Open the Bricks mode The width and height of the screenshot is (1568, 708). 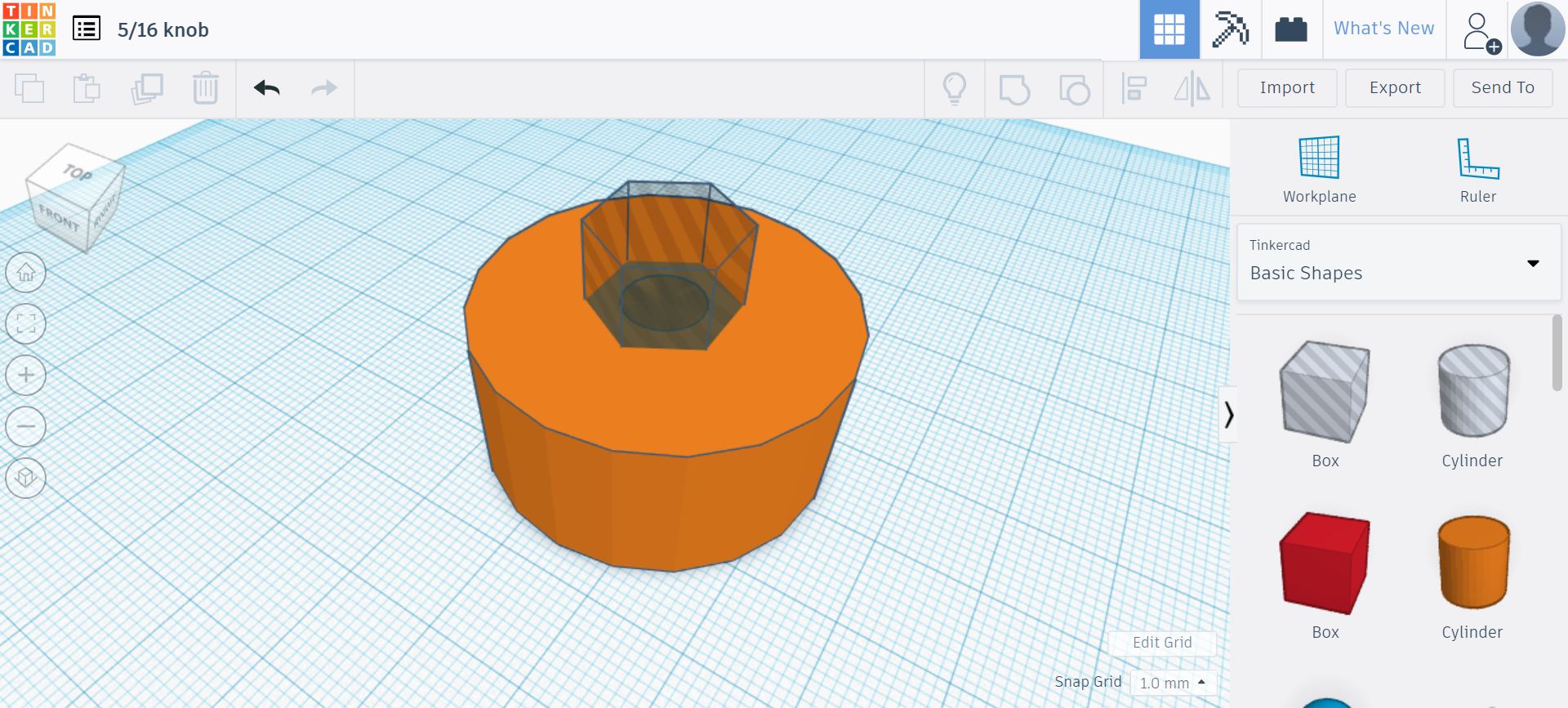(x=1291, y=29)
